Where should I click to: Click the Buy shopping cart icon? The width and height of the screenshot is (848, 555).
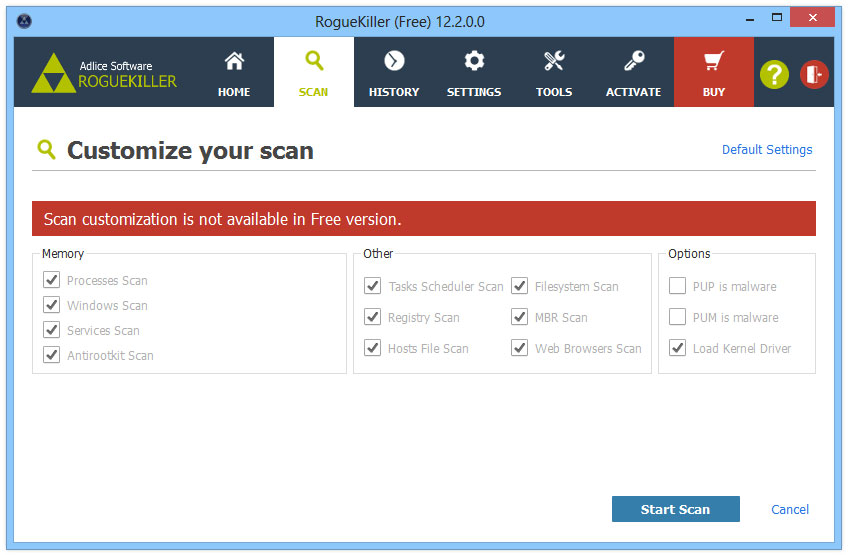714,61
